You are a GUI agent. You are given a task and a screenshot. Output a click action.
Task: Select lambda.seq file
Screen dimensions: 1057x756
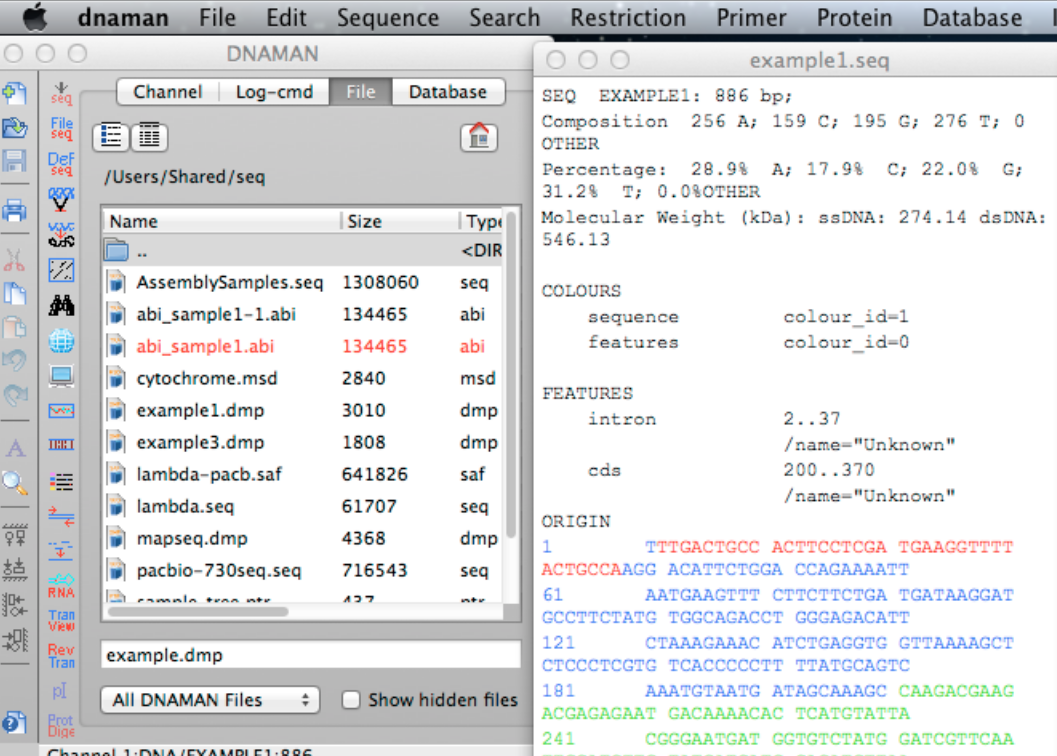tap(303, 506)
